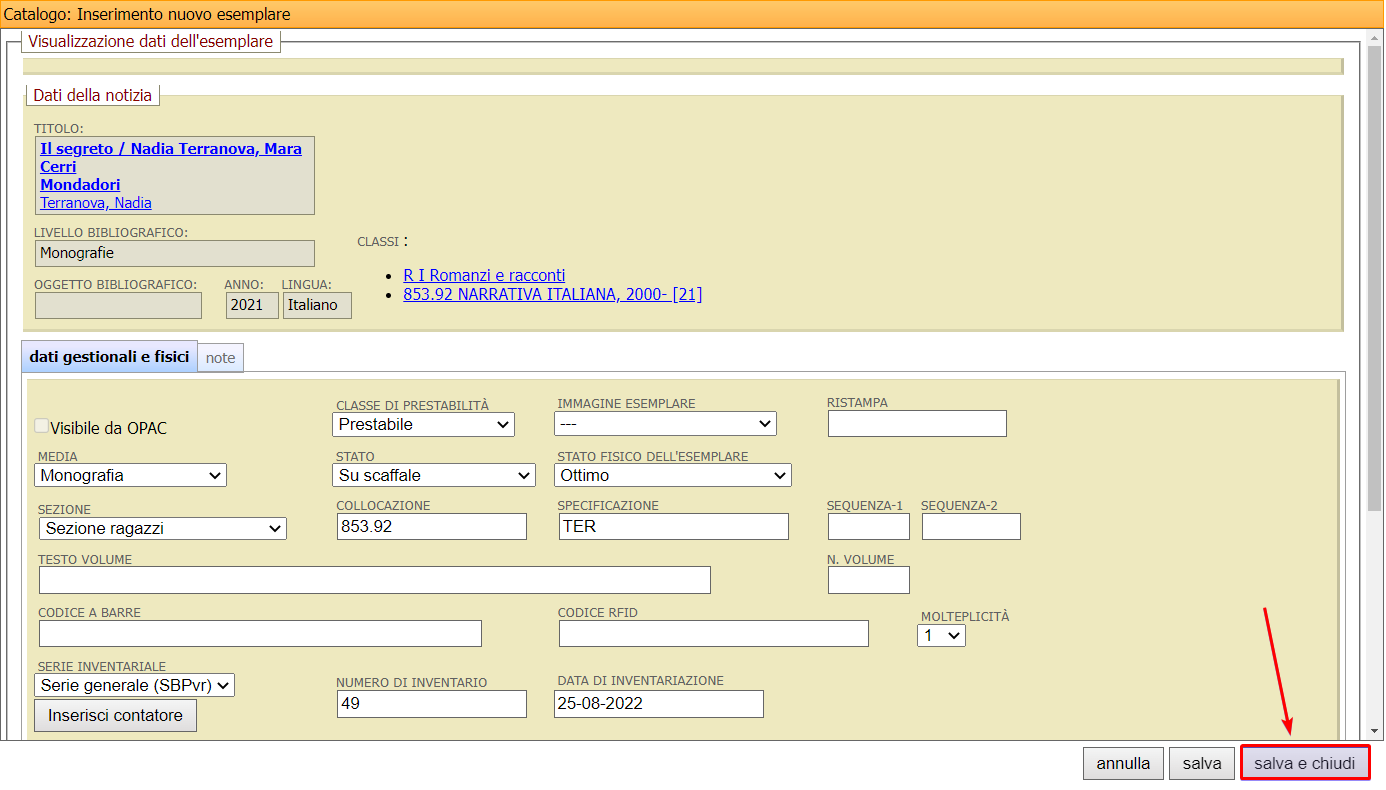This screenshot has width=1386, height=790.
Task: Open the Stato dropdown showing Su scaffale
Action: (x=434, y=476)
